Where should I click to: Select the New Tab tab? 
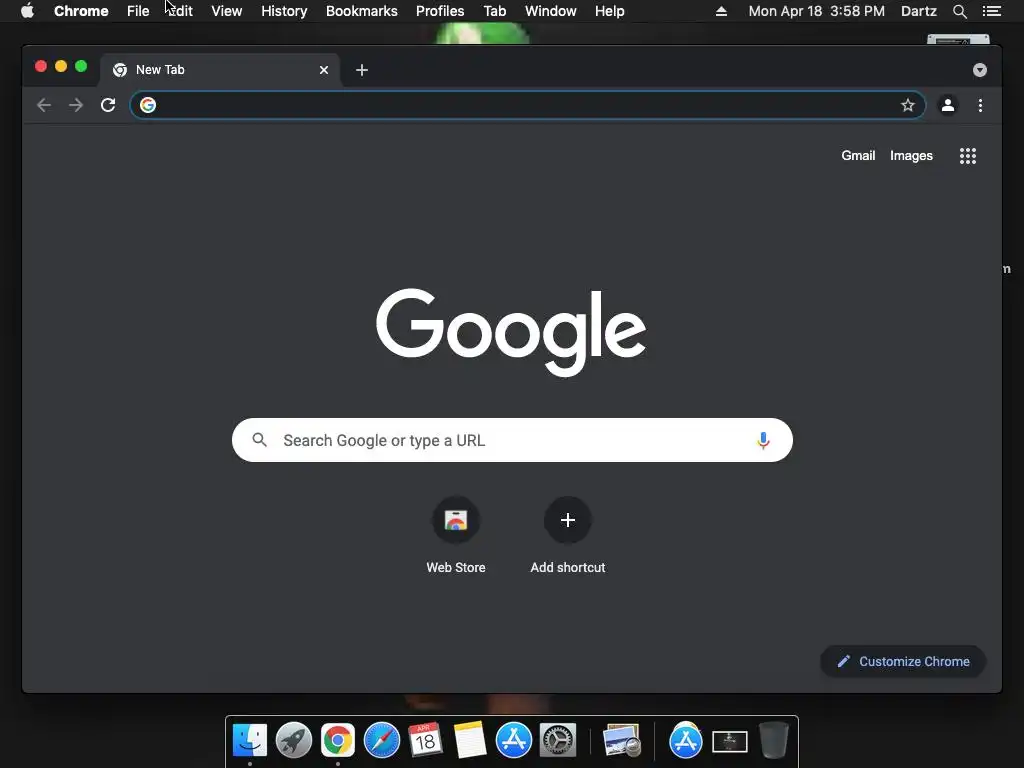click(x=219, y=70)
